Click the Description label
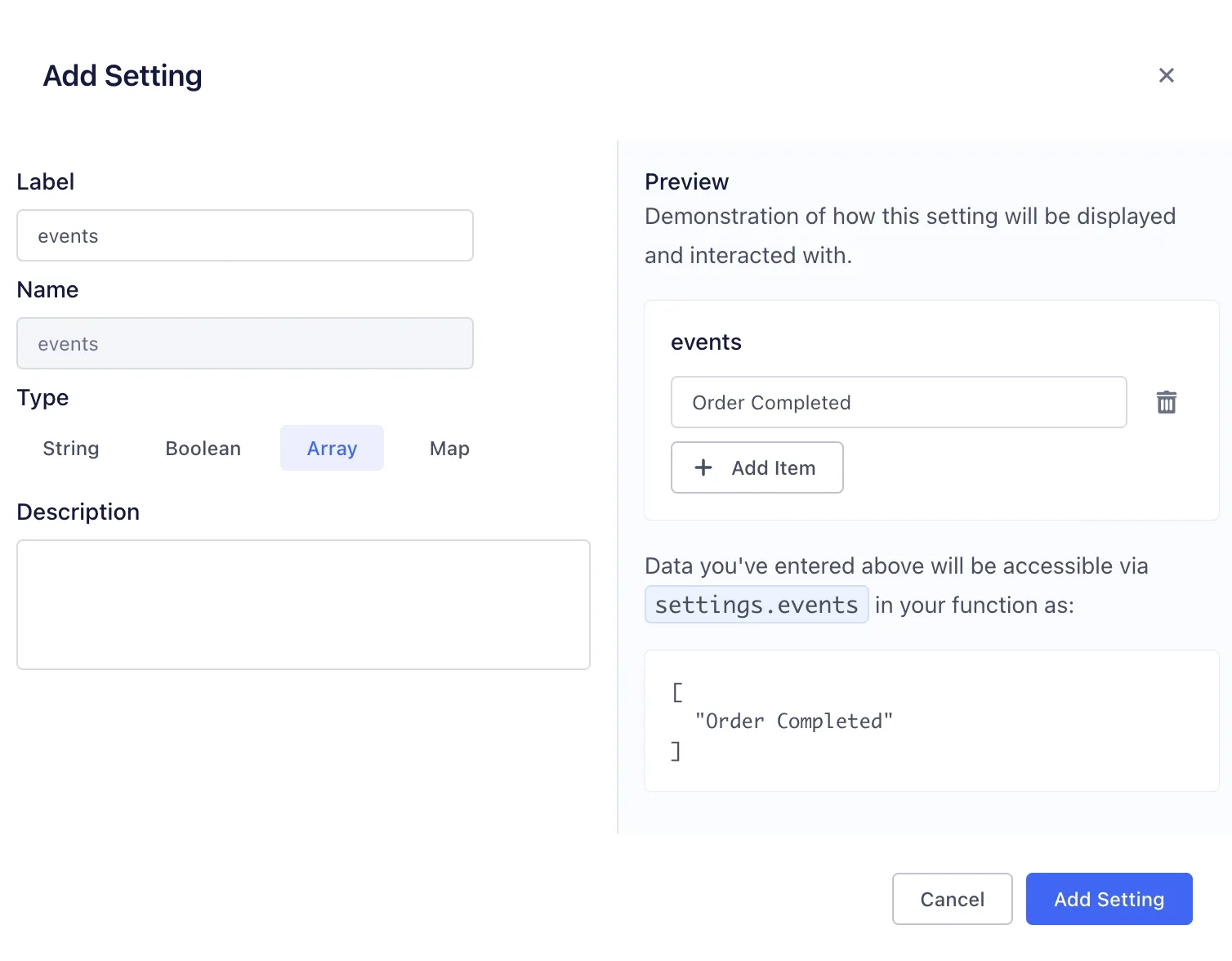This screenshot has width=1232, height=961. [x=78, y=512]
